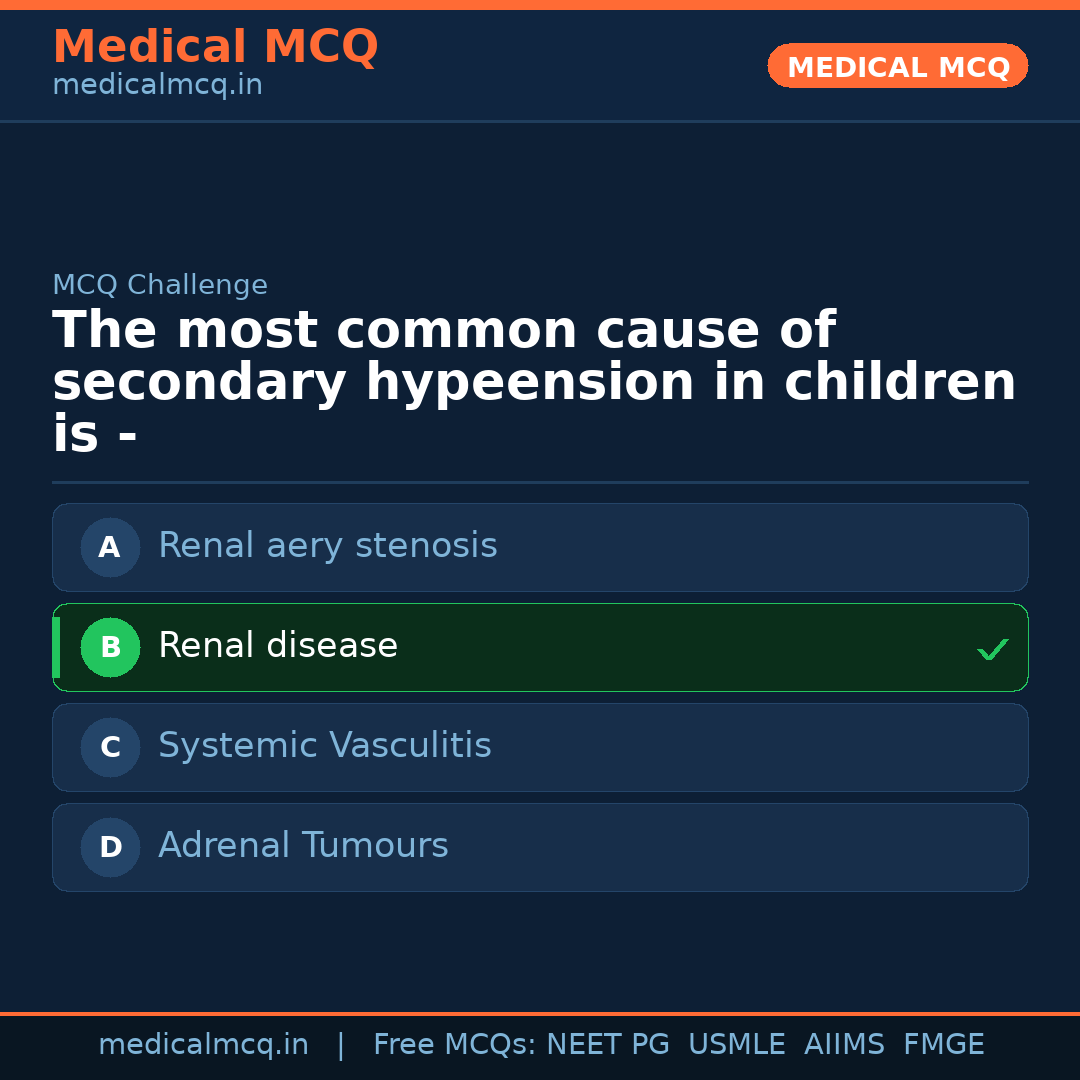Viewport: 1080px width, 1080px height.
Task: Open the USMLE section from footer
Action: coord(737,1044)
